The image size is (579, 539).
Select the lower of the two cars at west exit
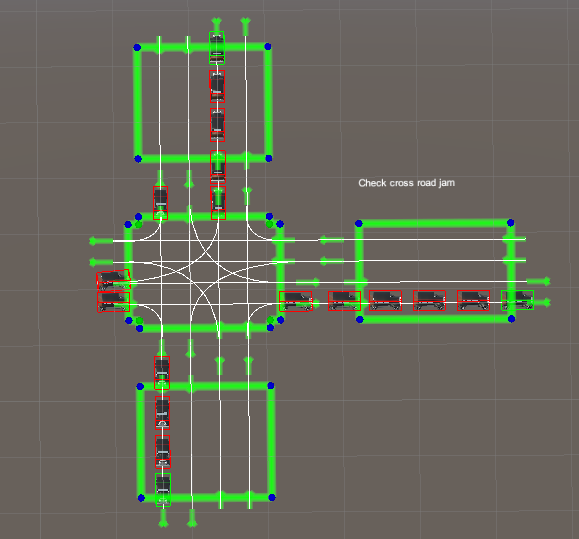[x=113, y=302]
